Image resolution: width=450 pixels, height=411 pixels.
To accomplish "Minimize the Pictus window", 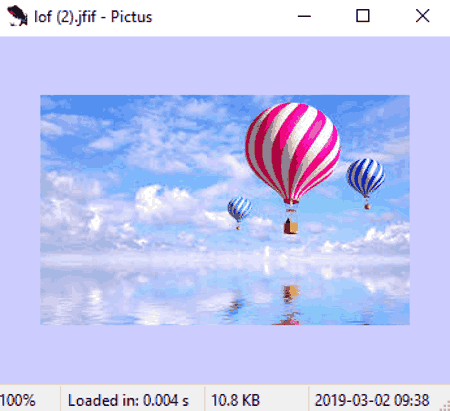I will 304,16.
